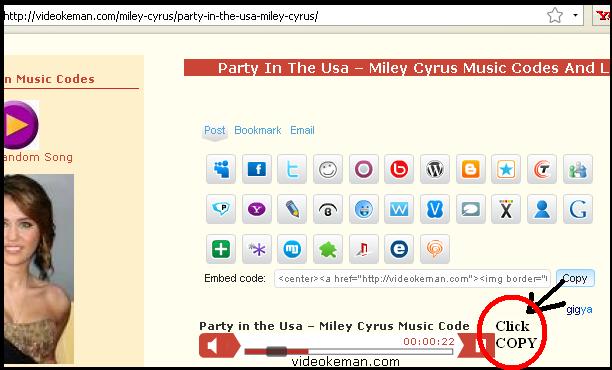Click the blue star share icon

[x=506, y=169]
